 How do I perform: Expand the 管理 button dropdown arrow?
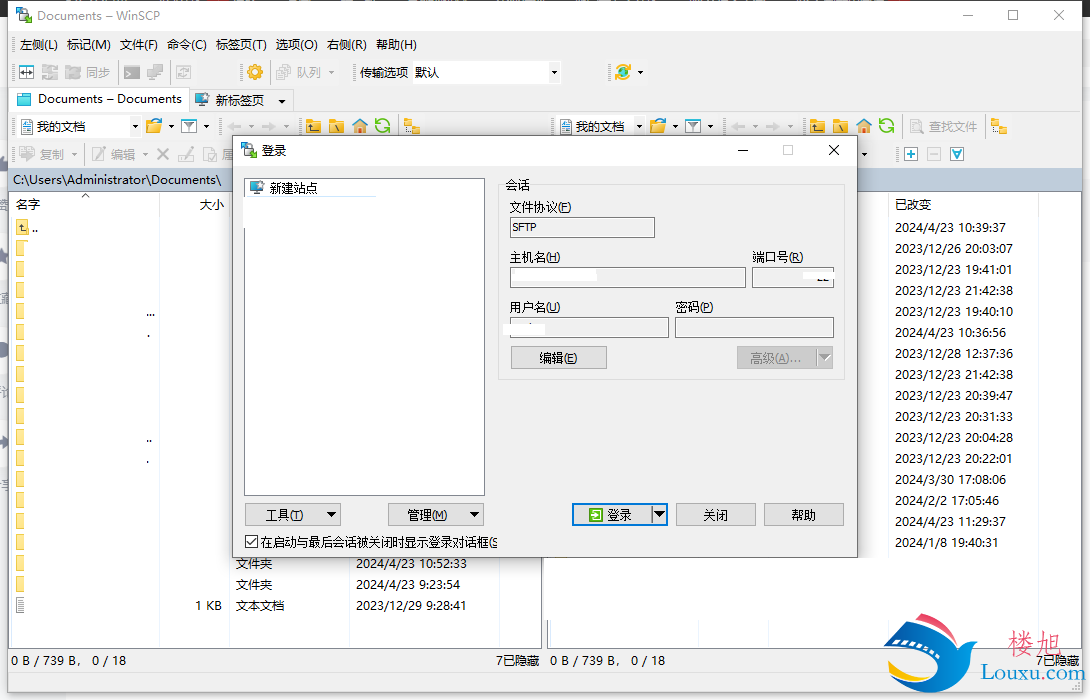[474, 515]
